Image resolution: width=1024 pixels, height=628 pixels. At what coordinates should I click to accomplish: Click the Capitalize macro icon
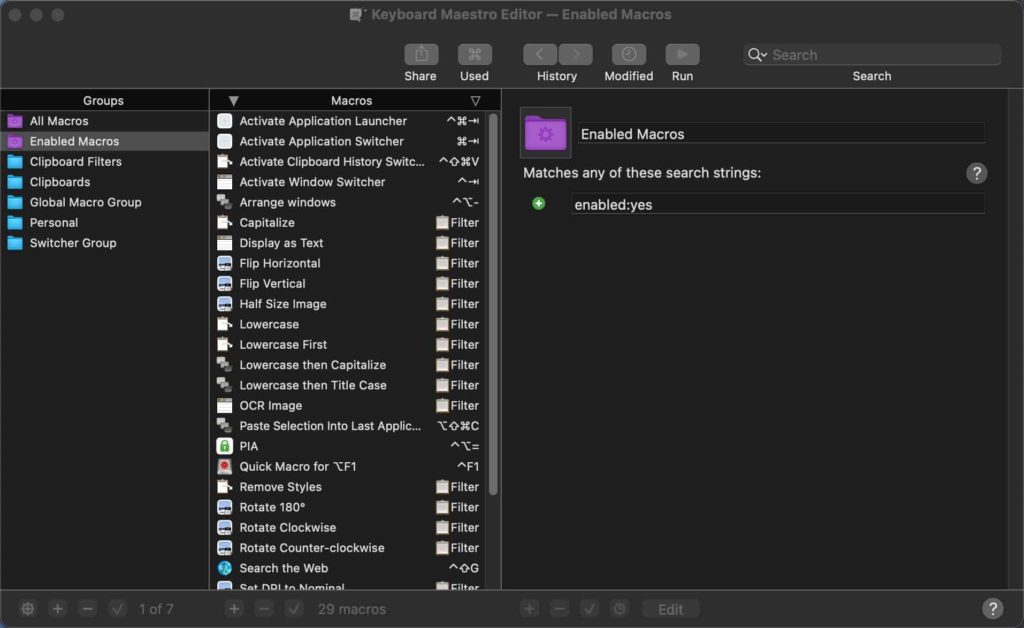pyautogui.click(x=225, y=222)
